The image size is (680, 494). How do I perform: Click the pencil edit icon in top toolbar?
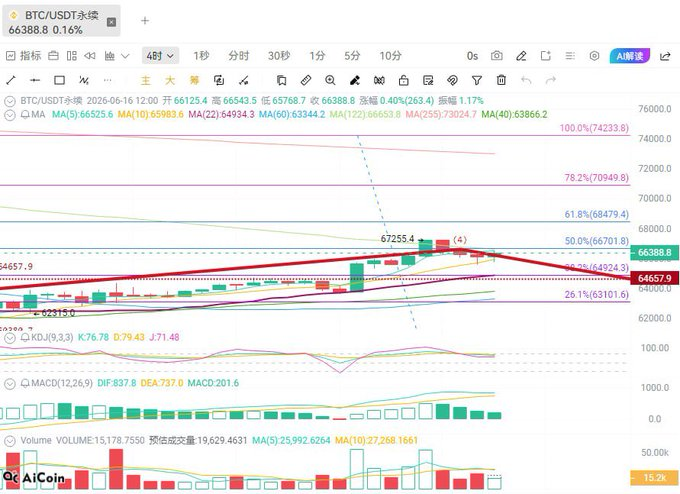[521, 56]
